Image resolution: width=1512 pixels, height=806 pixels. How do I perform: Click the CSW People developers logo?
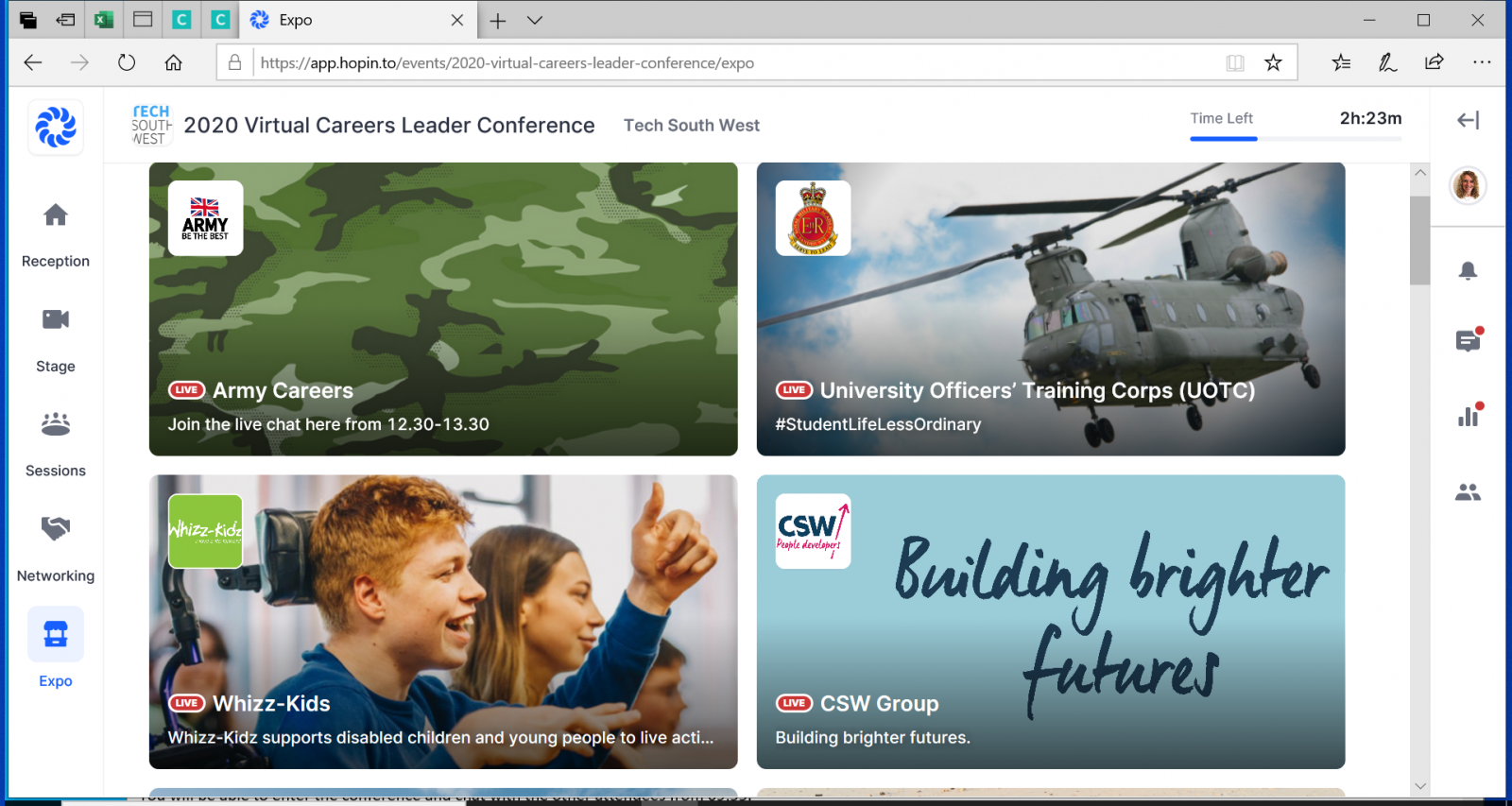[x=813, y=531]
